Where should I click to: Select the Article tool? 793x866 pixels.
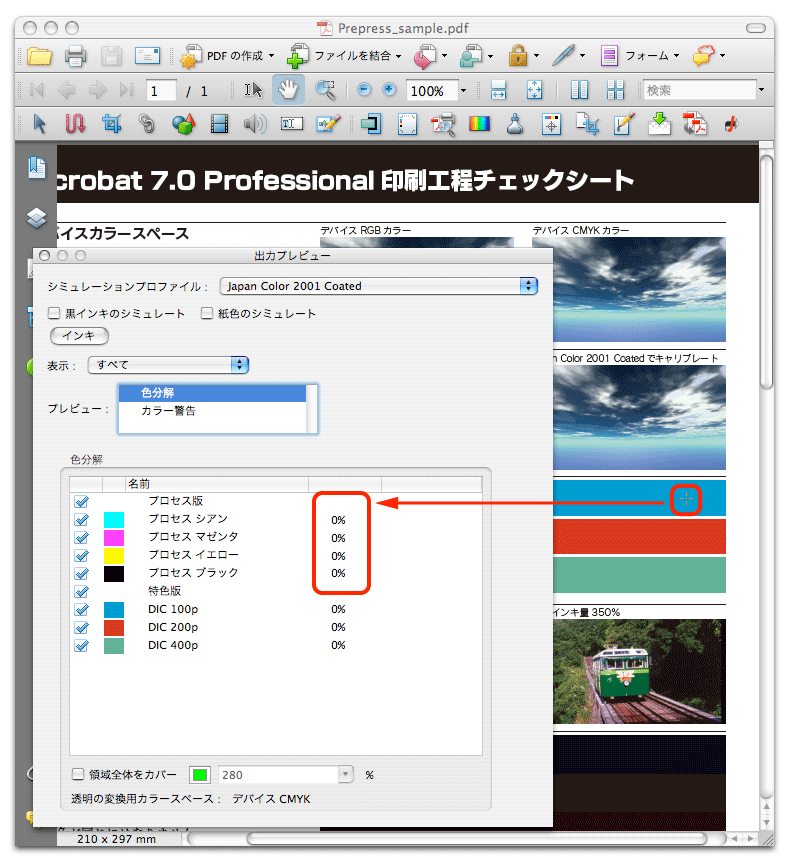pos(75,124)
